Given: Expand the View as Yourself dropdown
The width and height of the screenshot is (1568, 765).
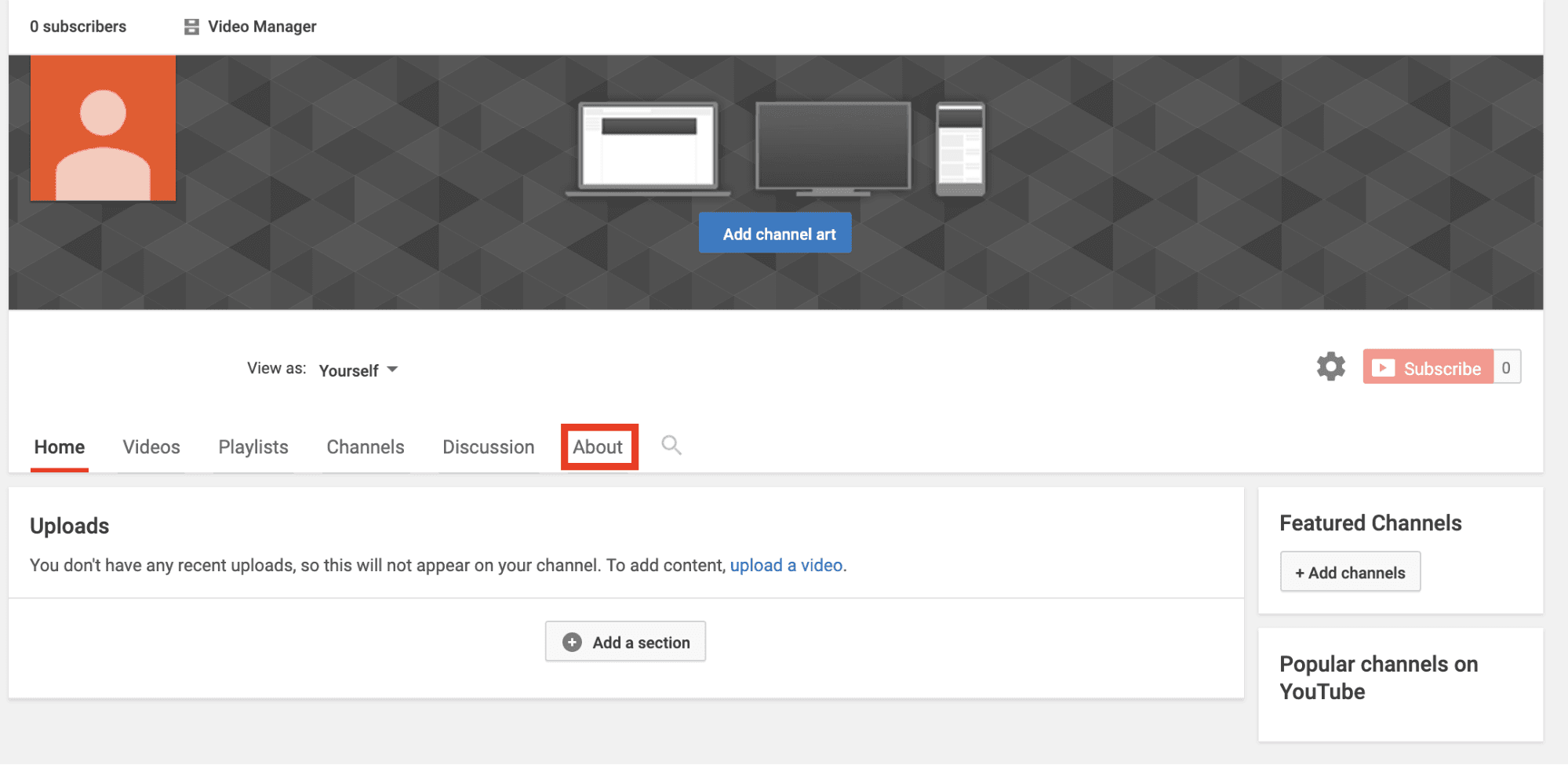Looking at the screenshot, I should tap(358, 370).
